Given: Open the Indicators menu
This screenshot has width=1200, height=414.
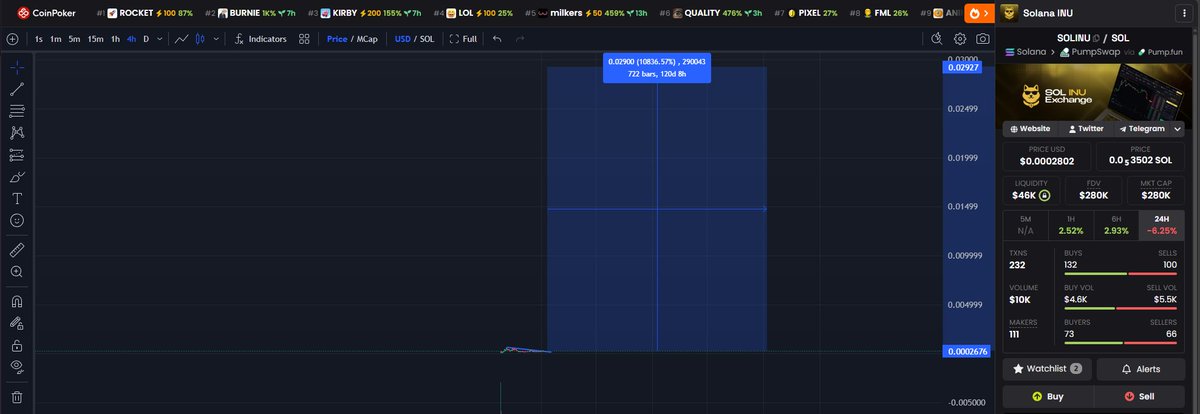Looking at the screenshot, I should pos(260,39).
